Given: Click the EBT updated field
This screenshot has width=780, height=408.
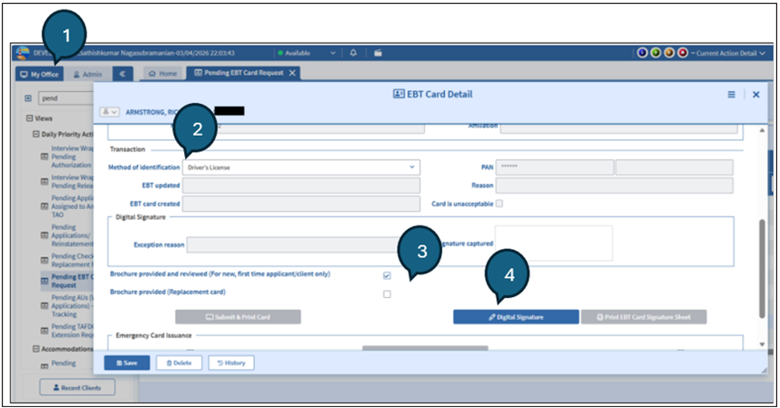Looking at the screenshot, I should [301, 186].
